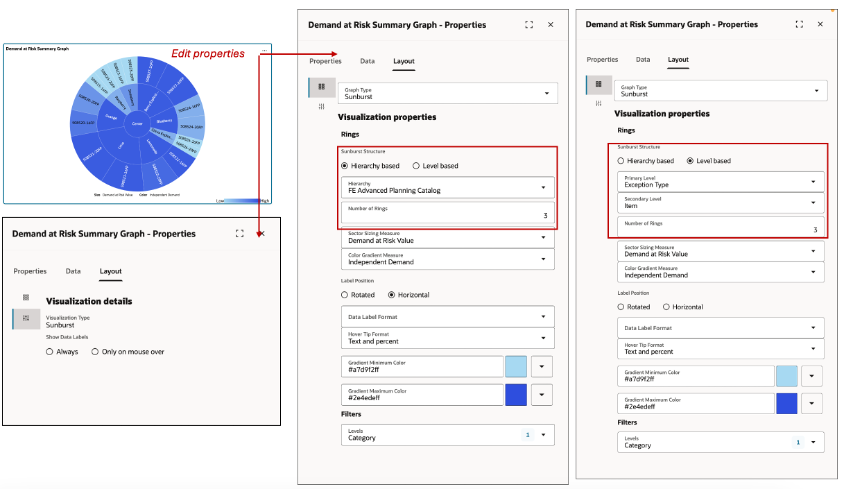
Task: Open Secondary Level dropdown showing Item
Action: point(721,202)
